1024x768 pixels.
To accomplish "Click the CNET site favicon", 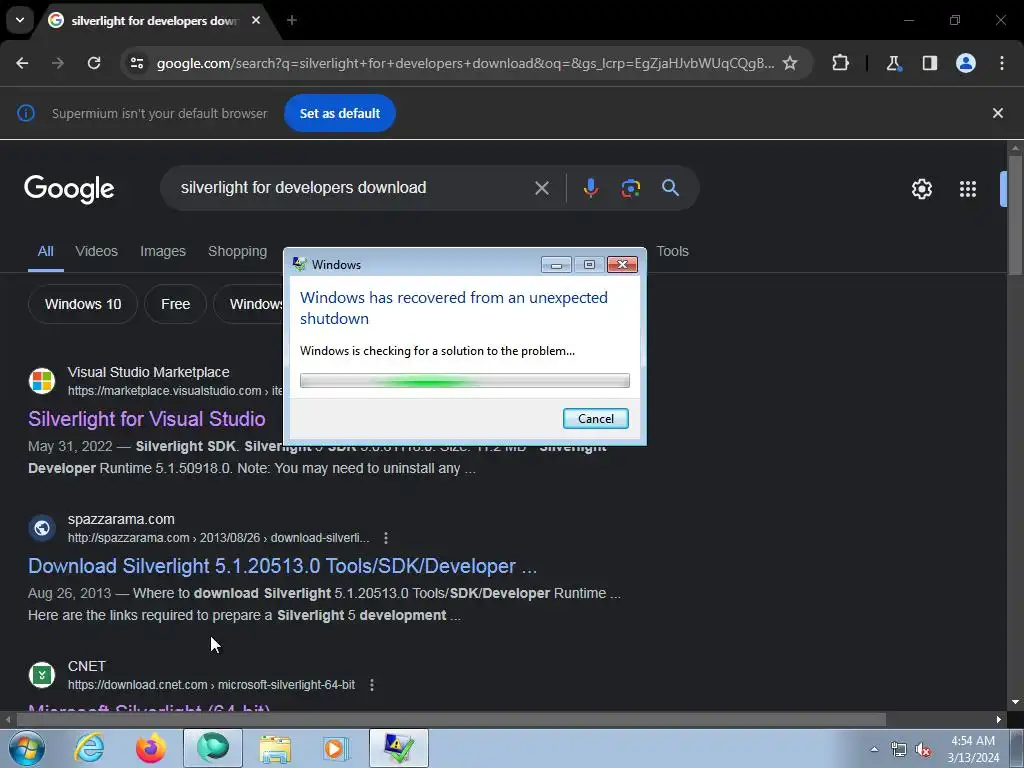I will (42, 675).
